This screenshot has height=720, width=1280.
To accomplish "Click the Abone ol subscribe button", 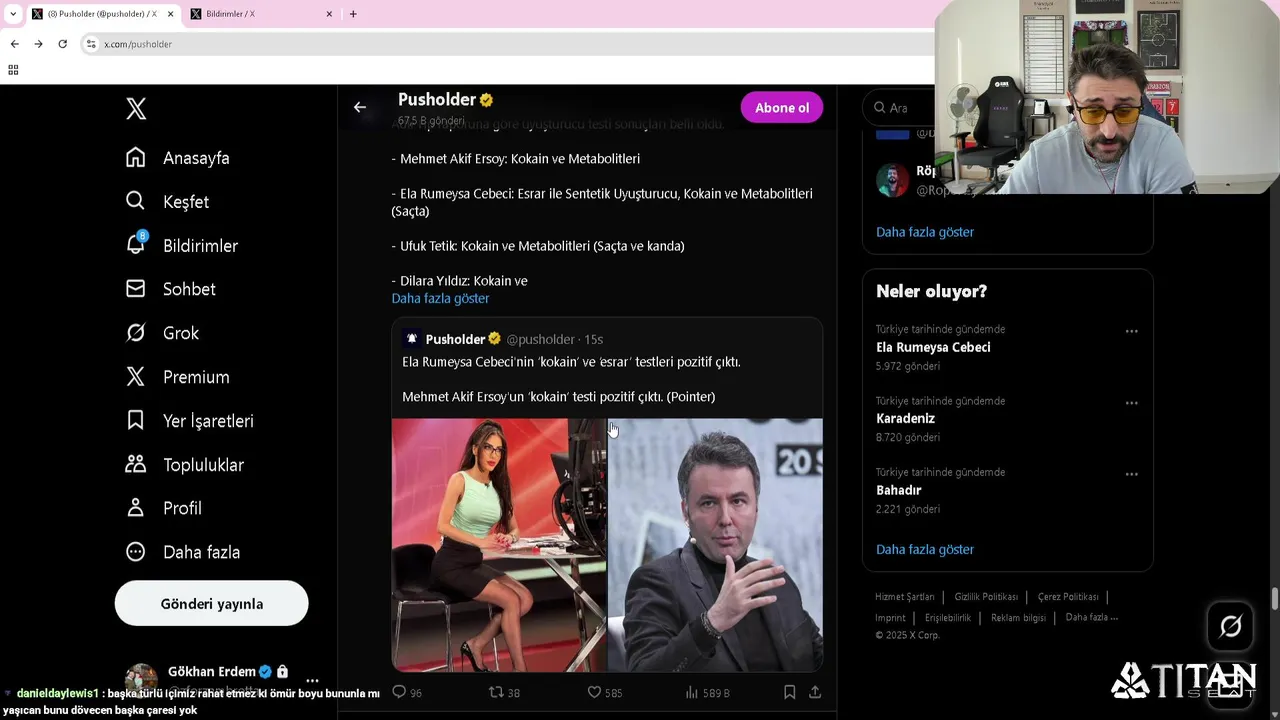I will click(x=782, y=108).
